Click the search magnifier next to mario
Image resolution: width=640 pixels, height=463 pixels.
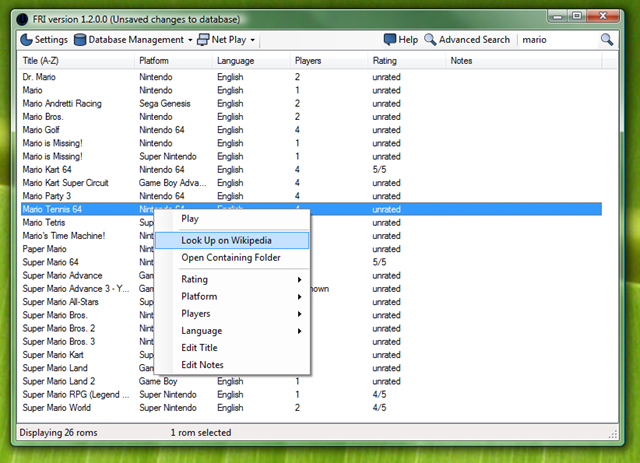607,39
